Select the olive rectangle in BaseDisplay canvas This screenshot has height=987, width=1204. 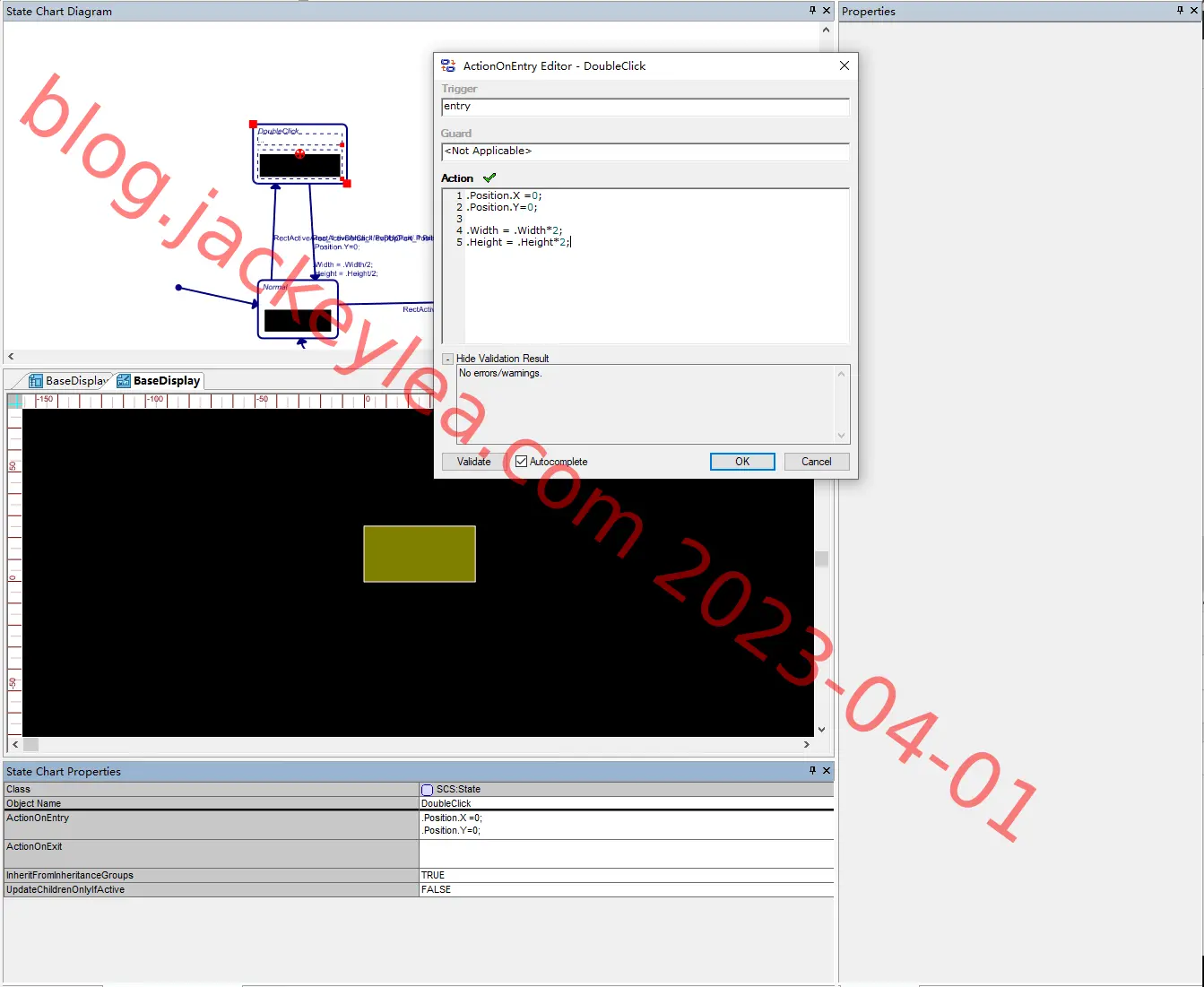[420, 554]
